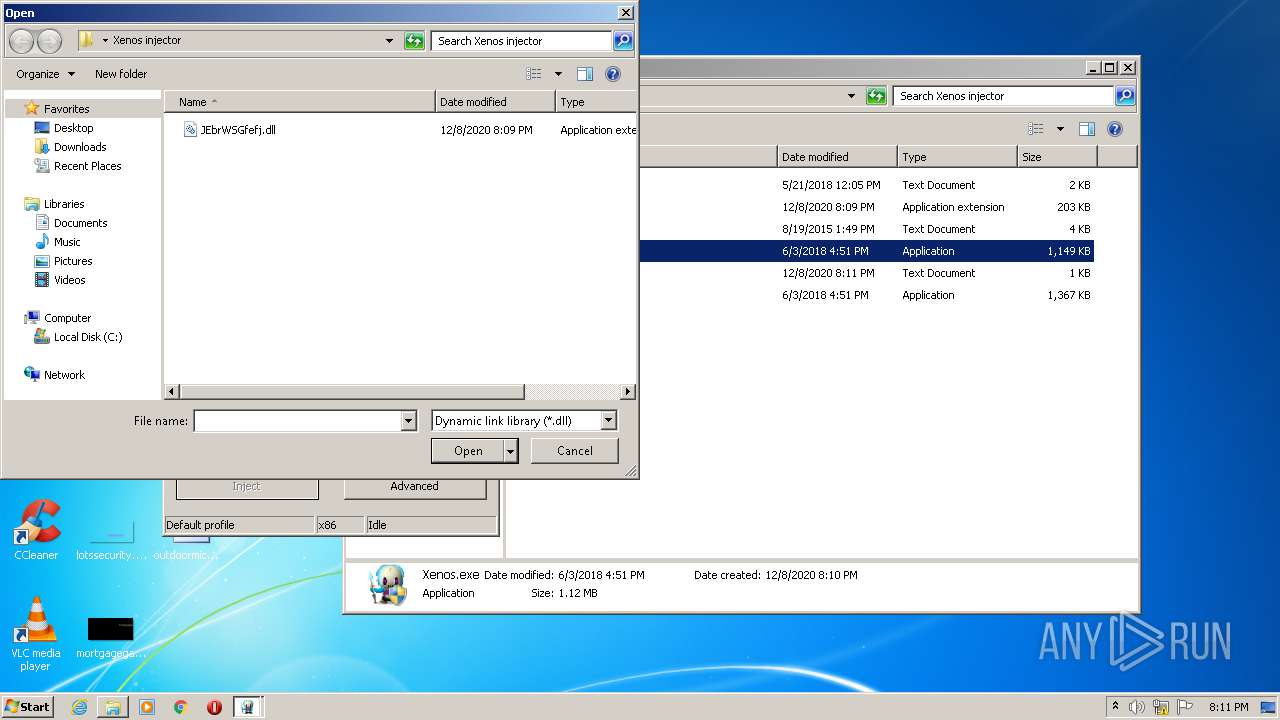1280x720 pixels.
Task: Expand Open button split arrow
Action: click(x=511, y=451)
